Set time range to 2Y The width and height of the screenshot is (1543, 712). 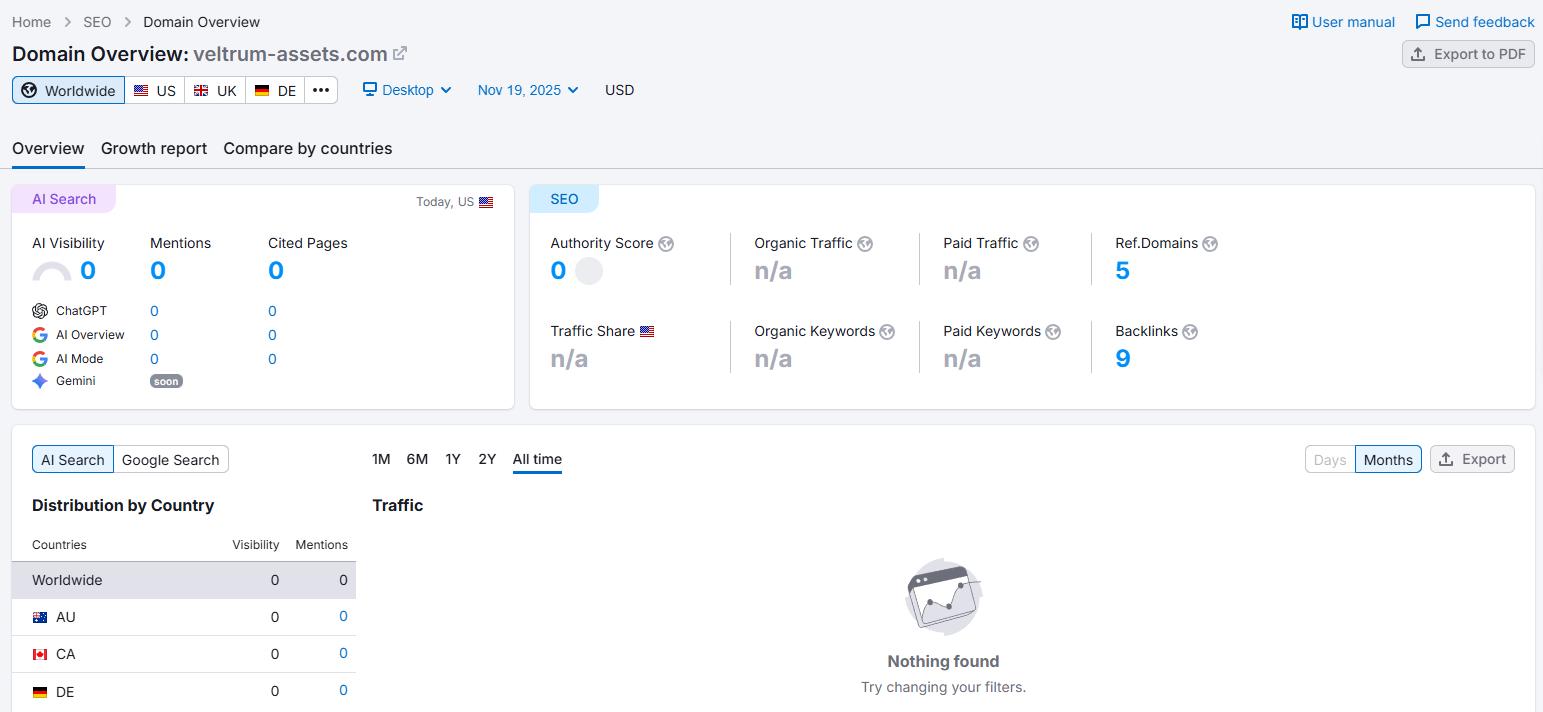pos(487,459)
